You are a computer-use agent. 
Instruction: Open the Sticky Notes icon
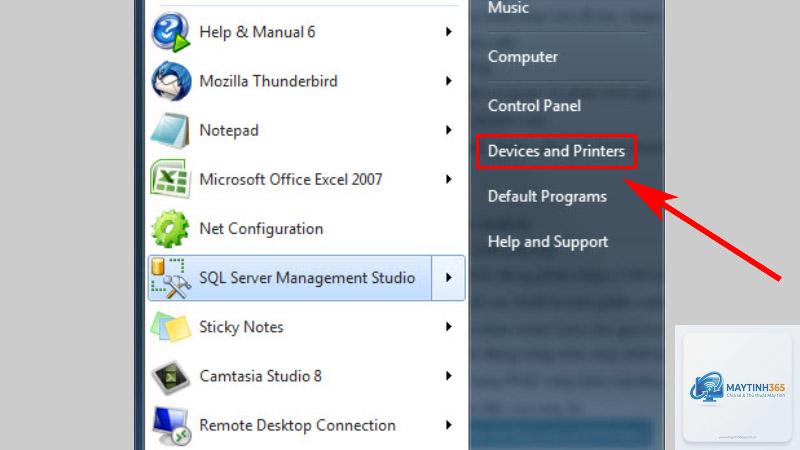pyautogui.click(x=170, y=327)
